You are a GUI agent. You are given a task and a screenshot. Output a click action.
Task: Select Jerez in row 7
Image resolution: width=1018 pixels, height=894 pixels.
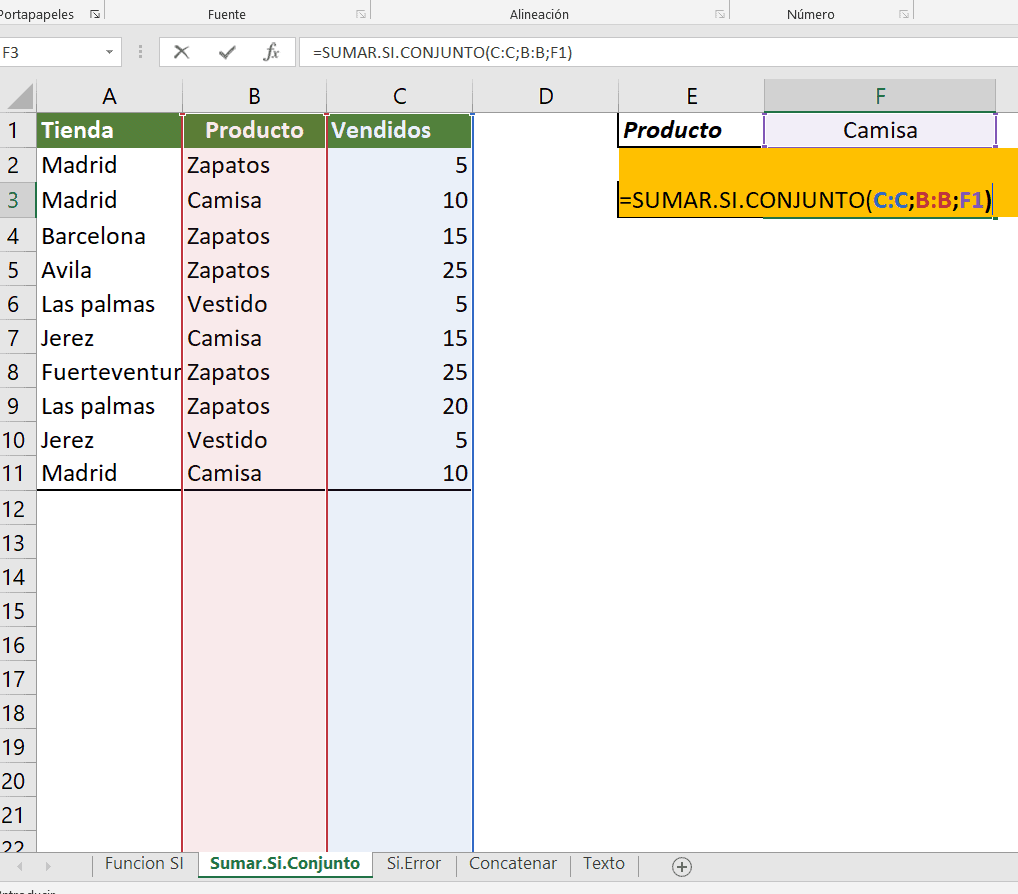[x=109, y=338]
